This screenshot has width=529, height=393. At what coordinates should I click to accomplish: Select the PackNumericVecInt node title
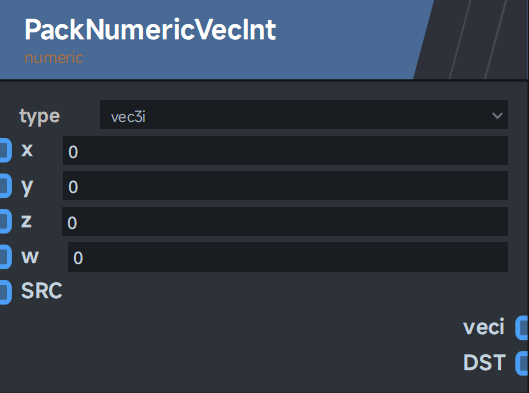pos(150,30)
